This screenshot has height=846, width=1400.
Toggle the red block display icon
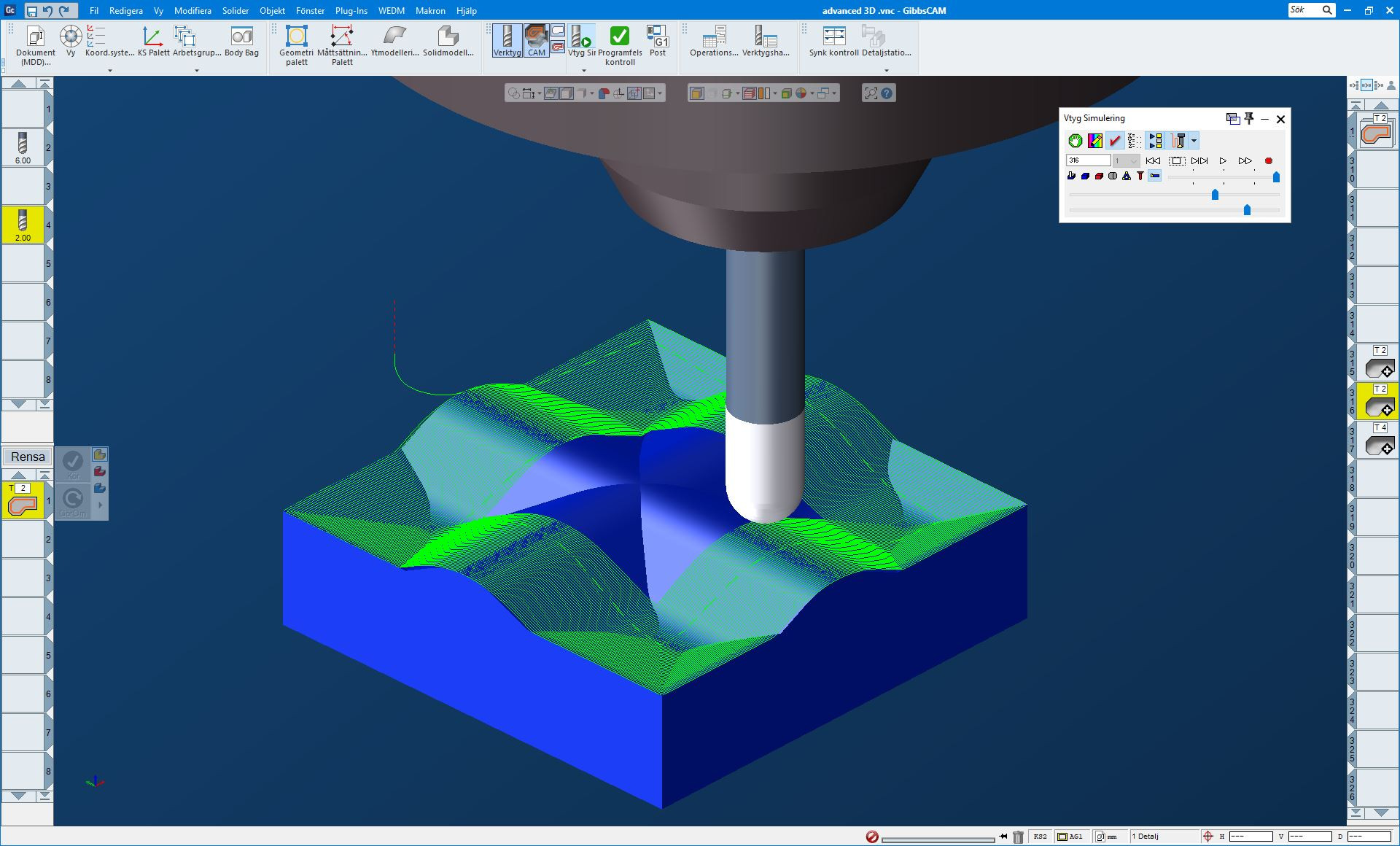click(x=1099, y=176)
